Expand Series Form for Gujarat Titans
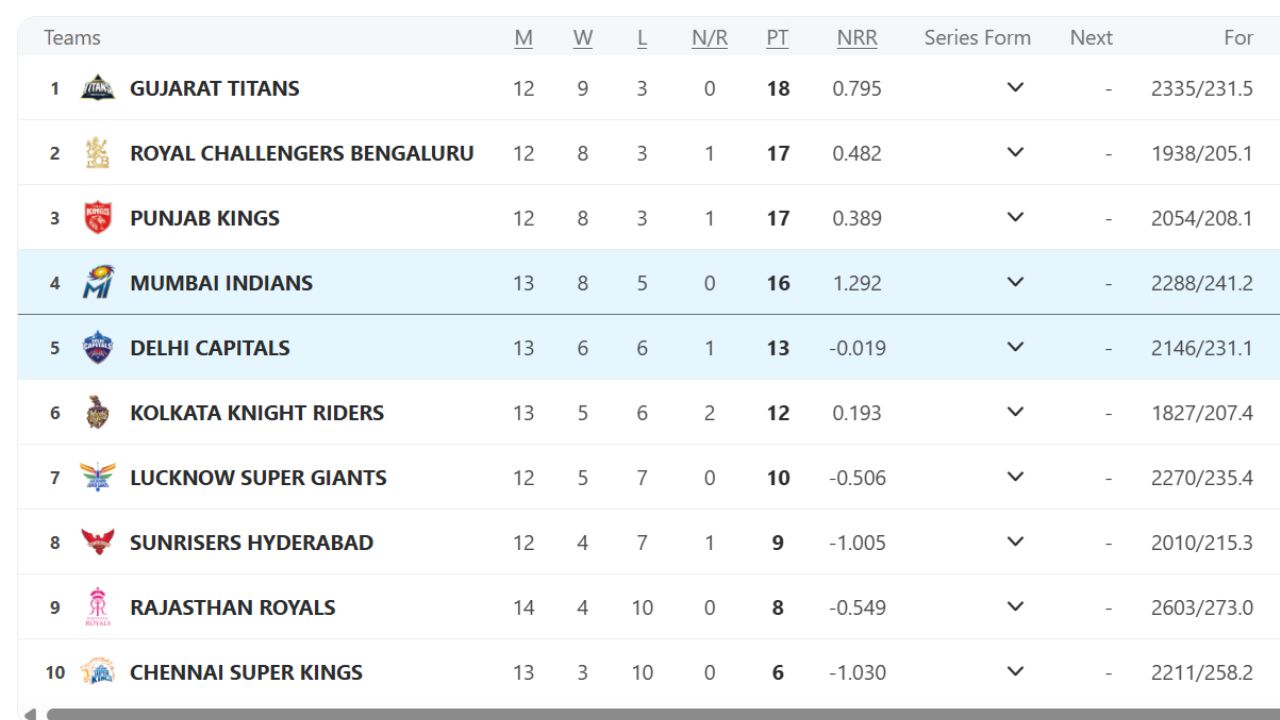This screenshot has width=1280, height=720. [1015, 88]
